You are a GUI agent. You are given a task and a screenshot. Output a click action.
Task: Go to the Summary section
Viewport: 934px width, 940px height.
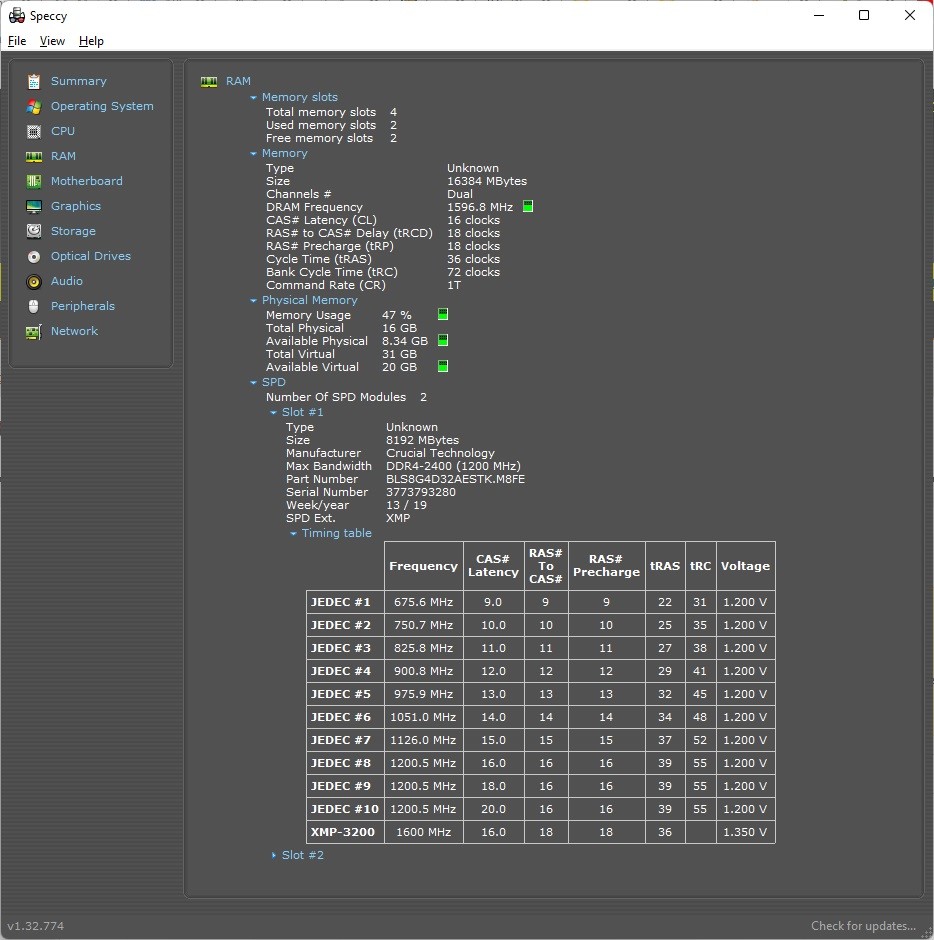79,81
